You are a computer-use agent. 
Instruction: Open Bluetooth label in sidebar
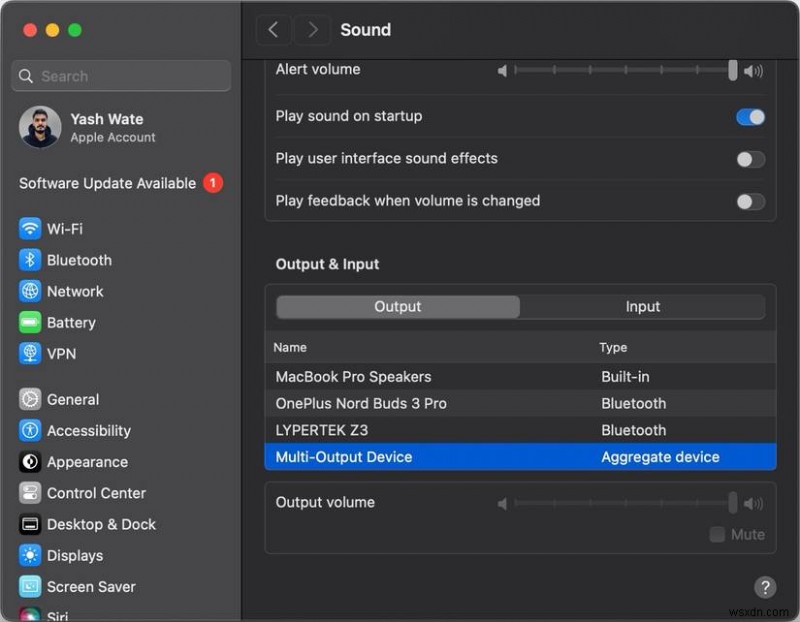[x=79, y=260]
